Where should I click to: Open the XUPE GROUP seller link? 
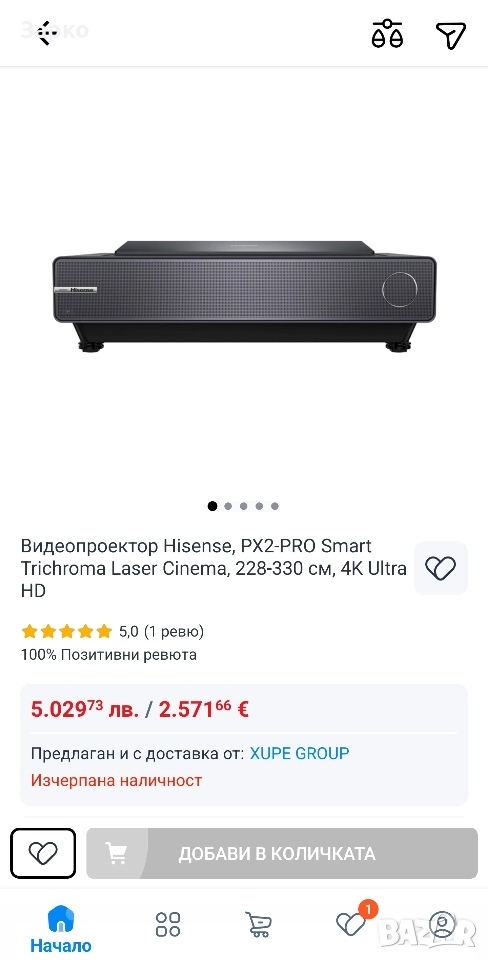click(299, 752)
